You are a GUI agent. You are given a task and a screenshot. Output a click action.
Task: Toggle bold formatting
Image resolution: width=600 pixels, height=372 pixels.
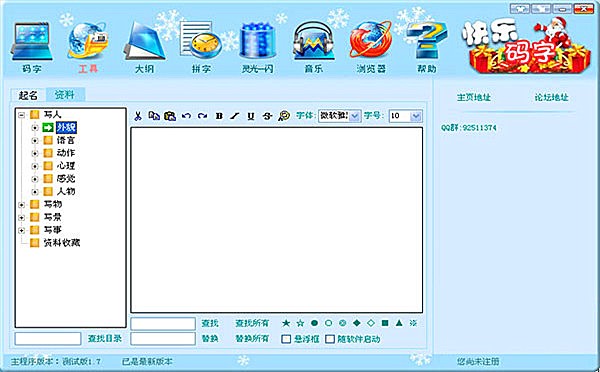(x=219, y=116)
